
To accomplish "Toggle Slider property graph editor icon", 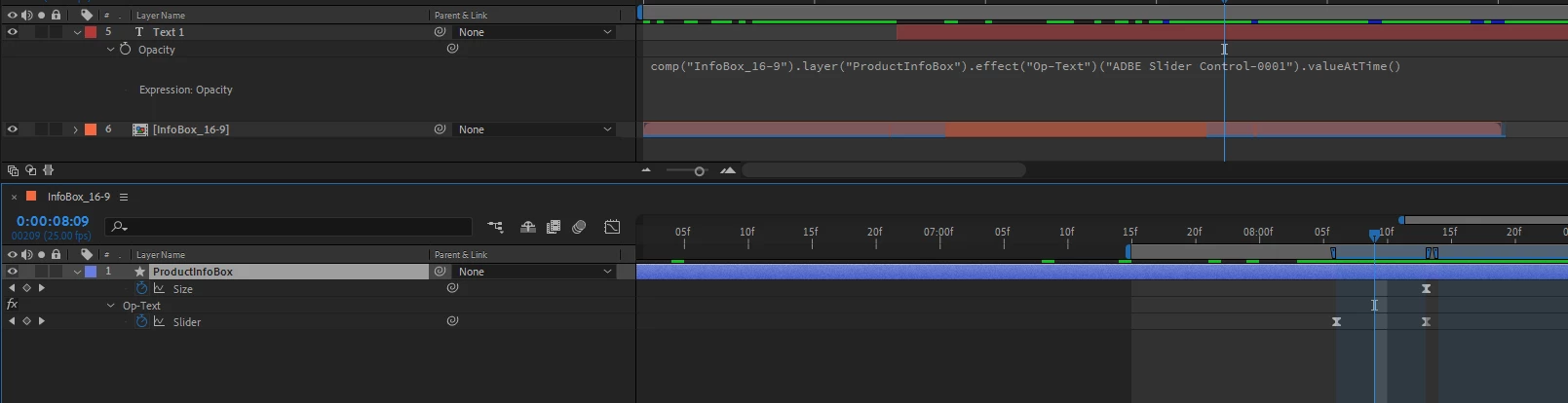I will tap(159, 321).
